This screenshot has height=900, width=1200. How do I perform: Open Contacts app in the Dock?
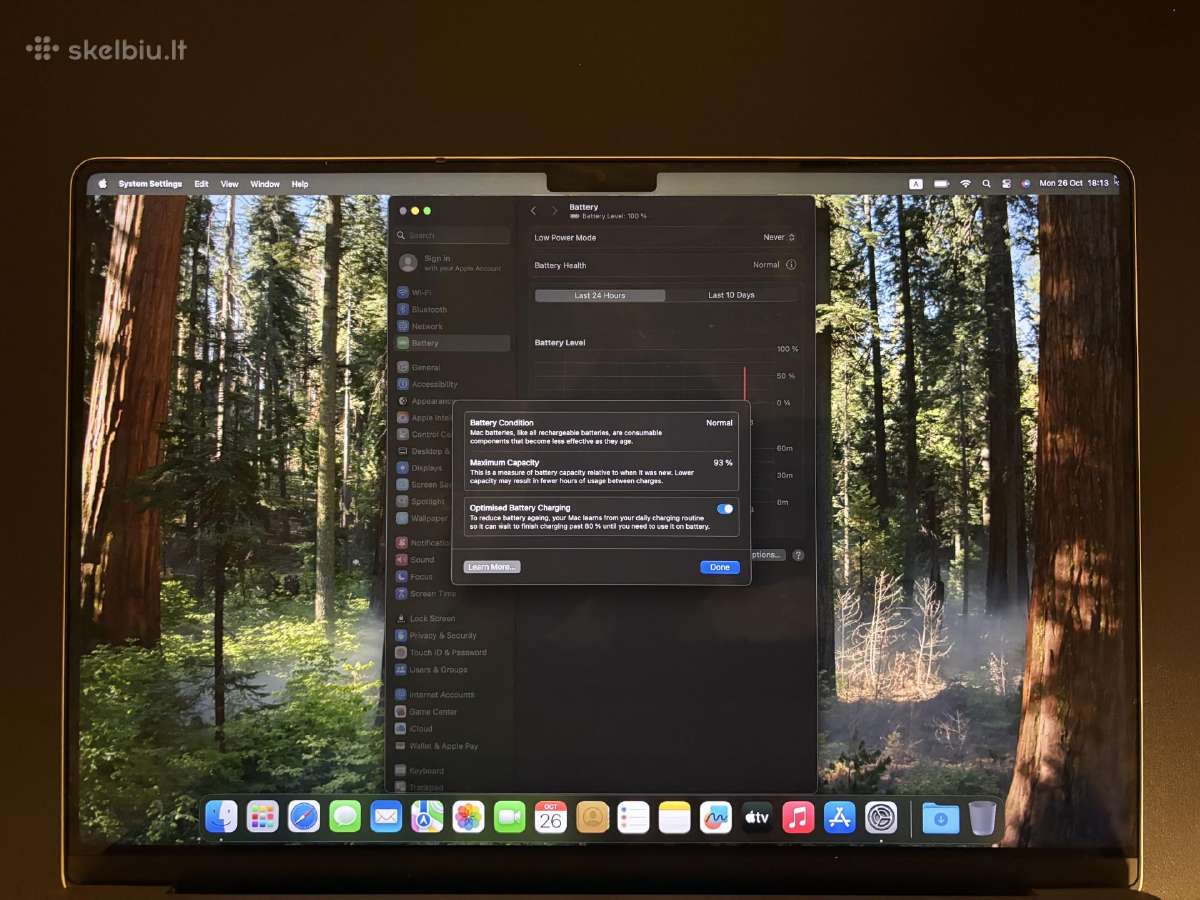pyautogui.click(x=592, y=817)
